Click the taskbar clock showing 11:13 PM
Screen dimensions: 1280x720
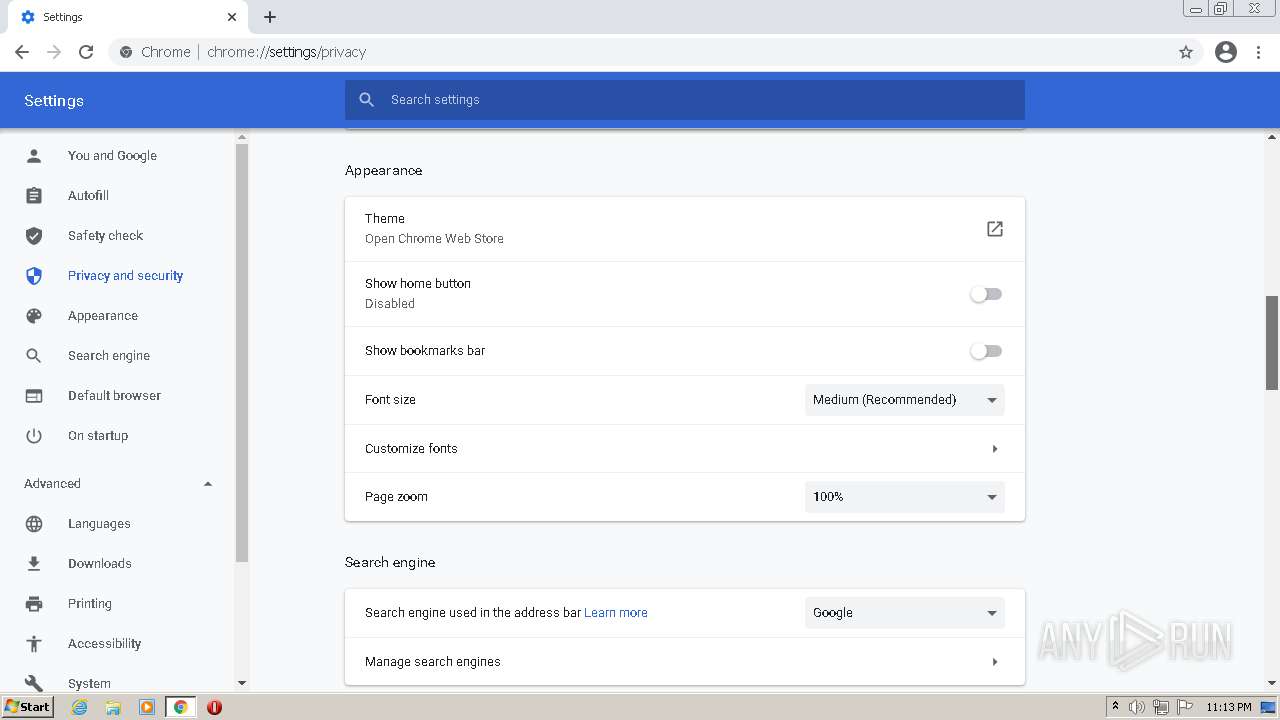[x=1229, y=707]
